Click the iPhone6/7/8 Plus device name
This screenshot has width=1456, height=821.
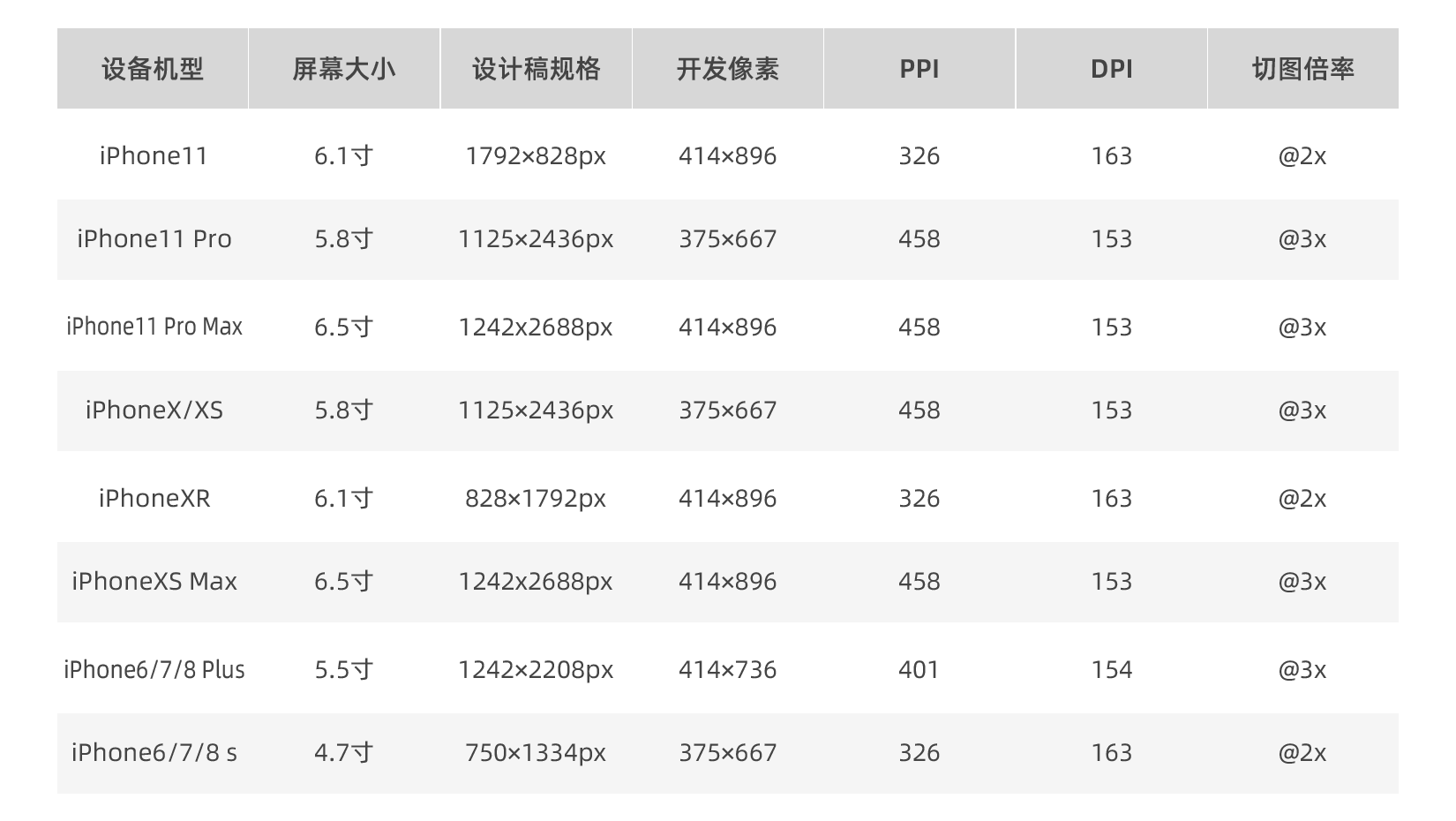[154, 670]
